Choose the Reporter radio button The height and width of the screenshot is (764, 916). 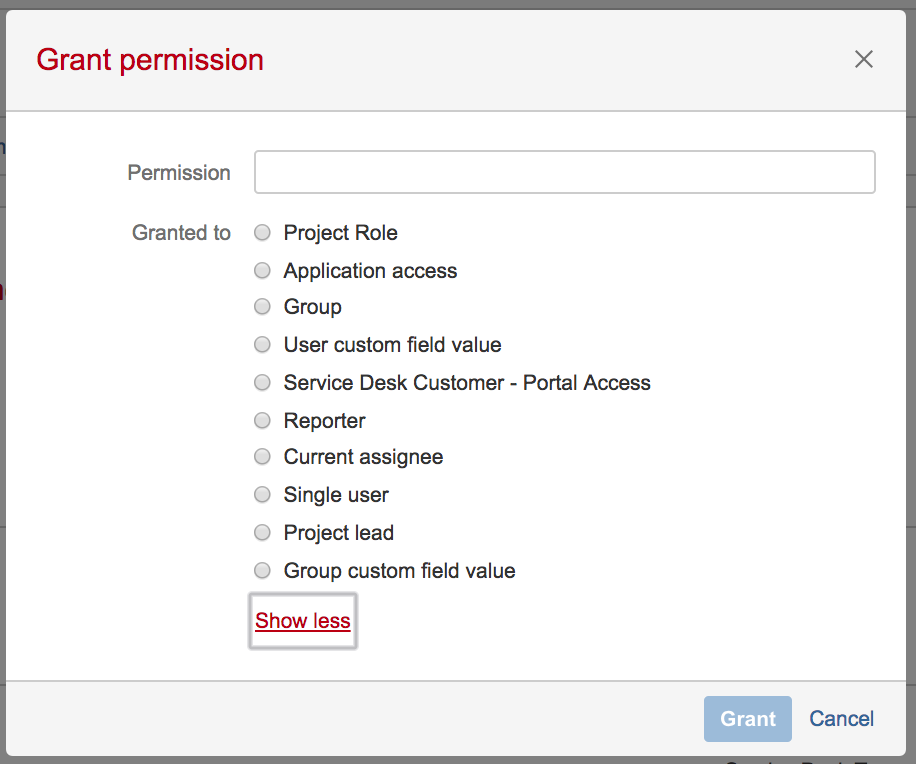tap(262, 421)
